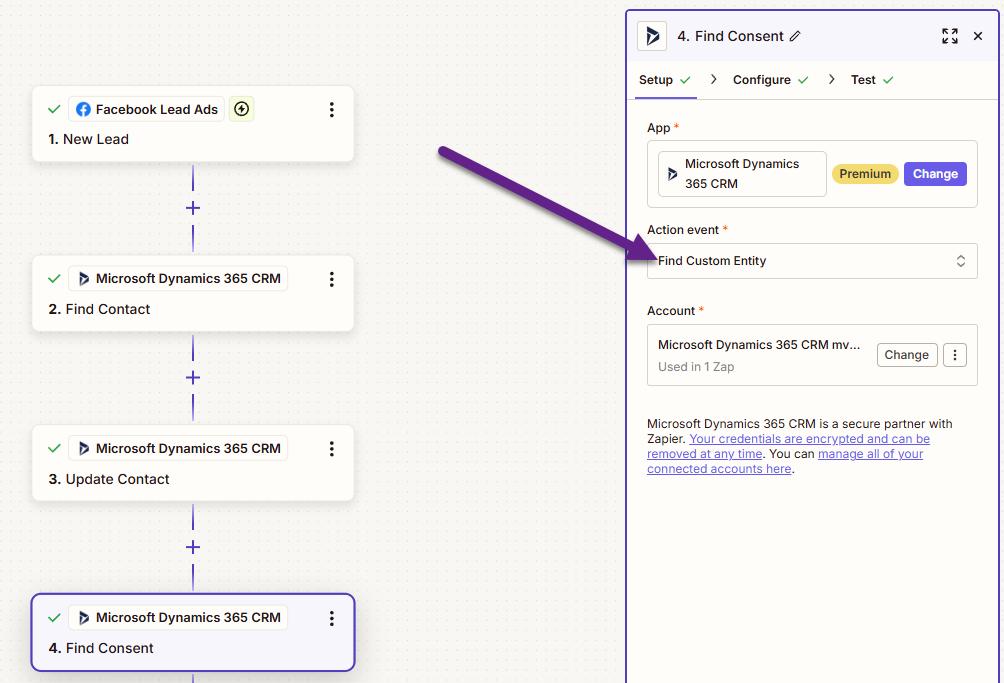Open three-dot menu on Update Contact step
The image size is (1004, 683).
click(332, 449)
